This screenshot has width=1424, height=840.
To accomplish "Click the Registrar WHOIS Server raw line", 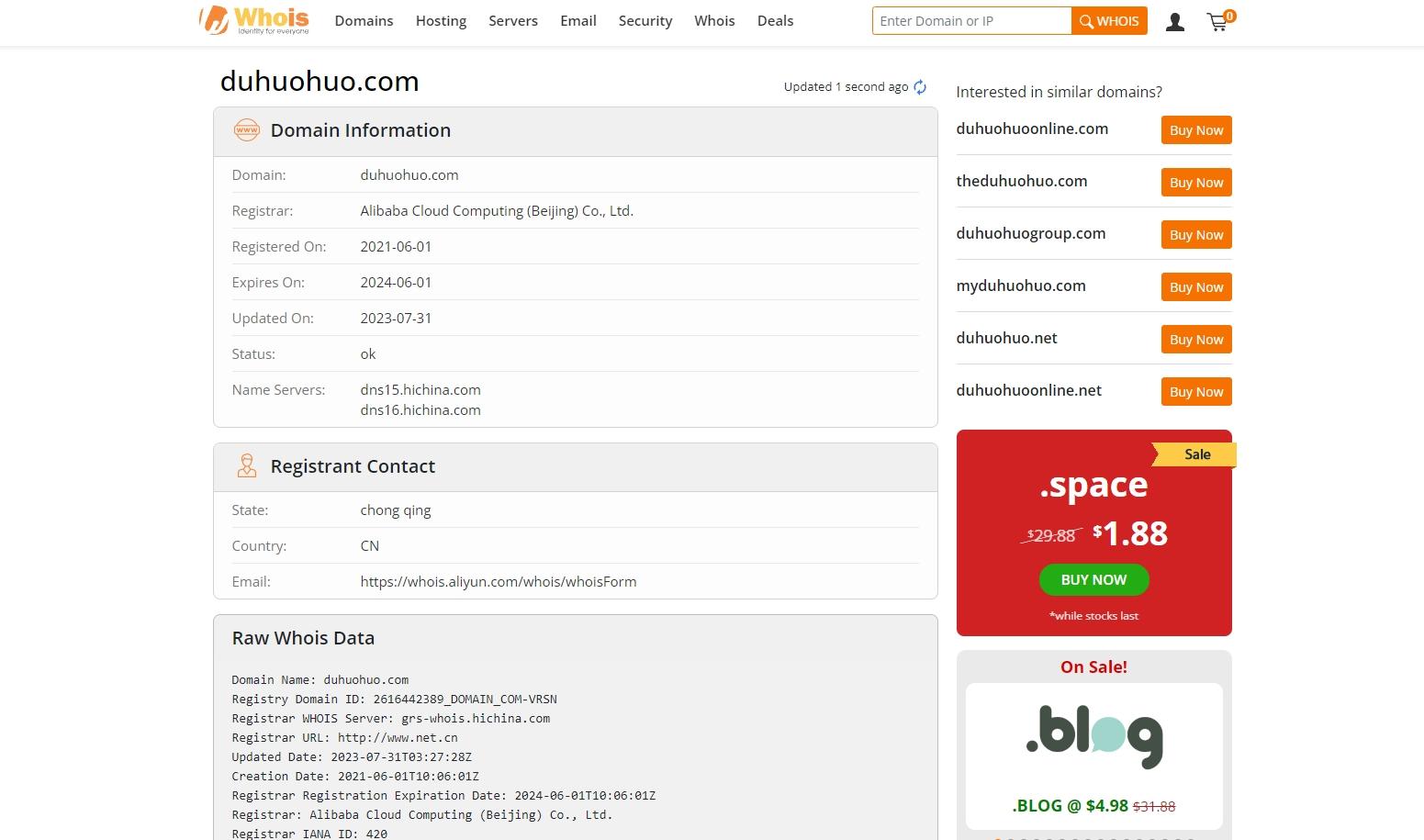I will pos(391,719).
